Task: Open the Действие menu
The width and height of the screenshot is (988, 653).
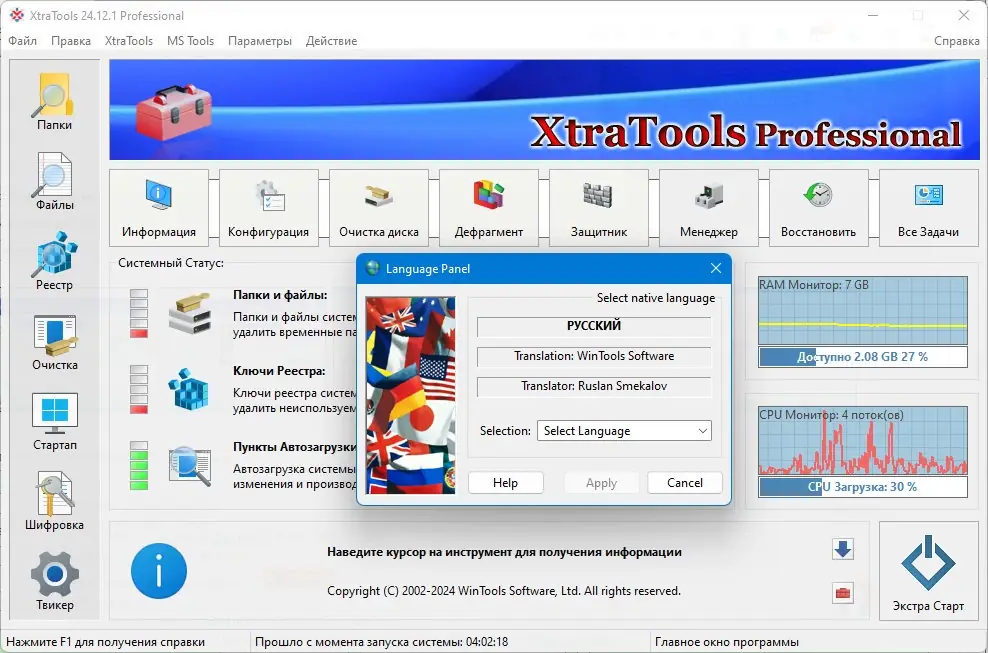Action: click(331, 41)
